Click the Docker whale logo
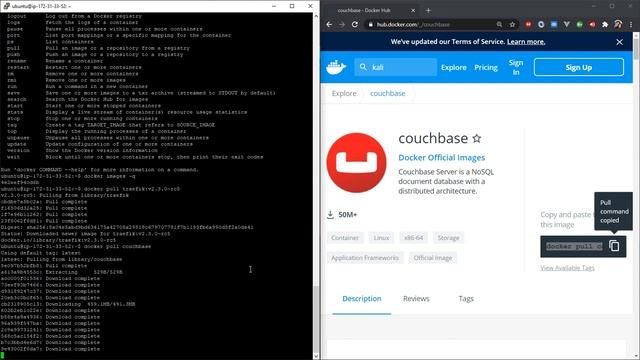This screenshot has height=360, width=640. coord(336,67)
